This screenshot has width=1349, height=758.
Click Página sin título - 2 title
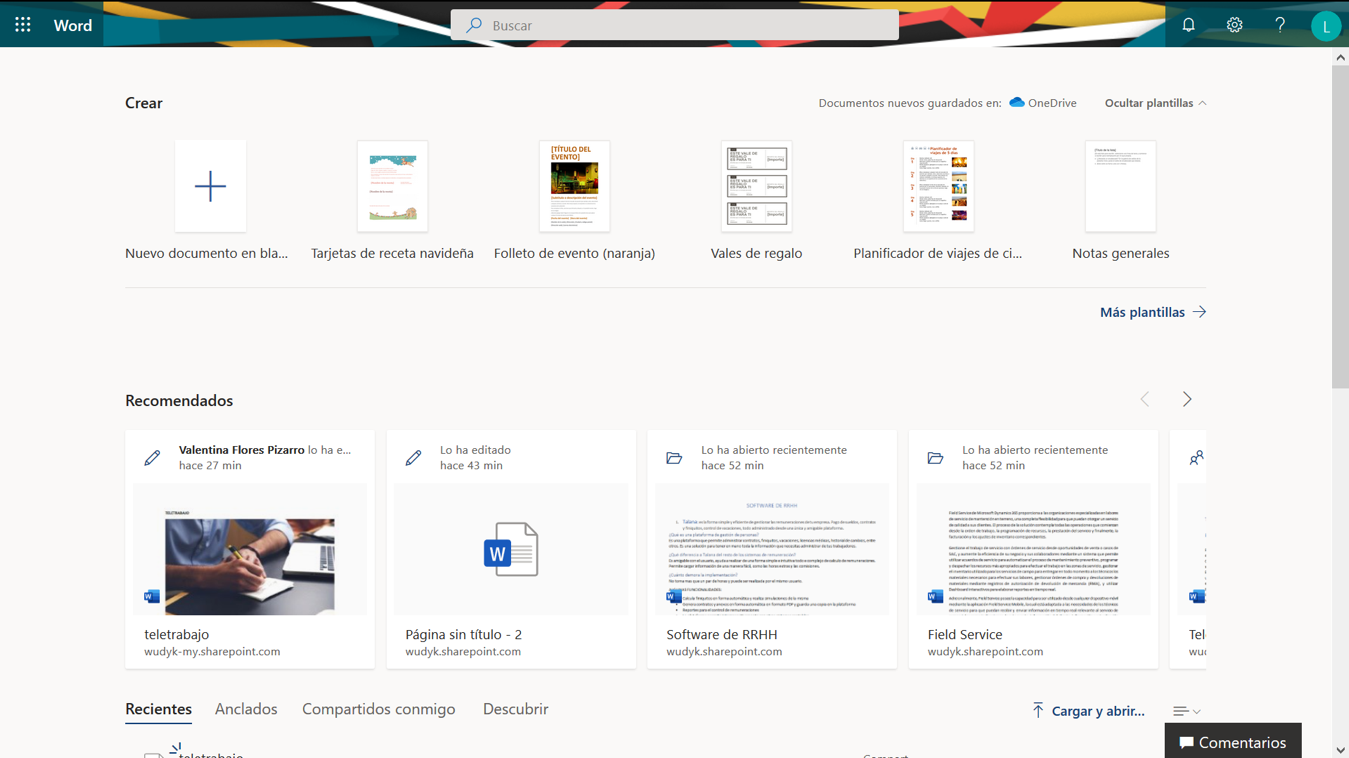[464, 634]
